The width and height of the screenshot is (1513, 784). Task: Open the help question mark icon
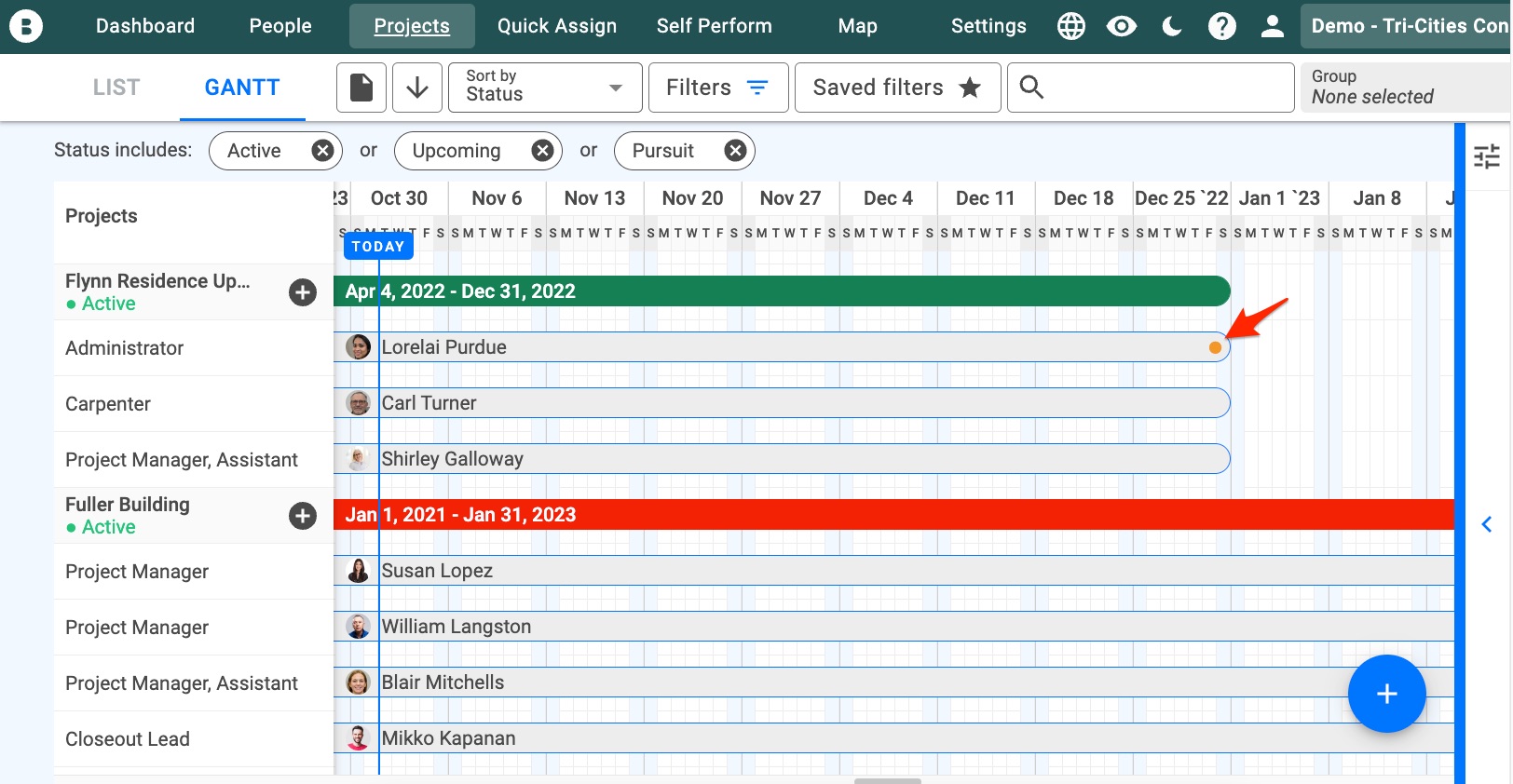tap(1221, 26)
